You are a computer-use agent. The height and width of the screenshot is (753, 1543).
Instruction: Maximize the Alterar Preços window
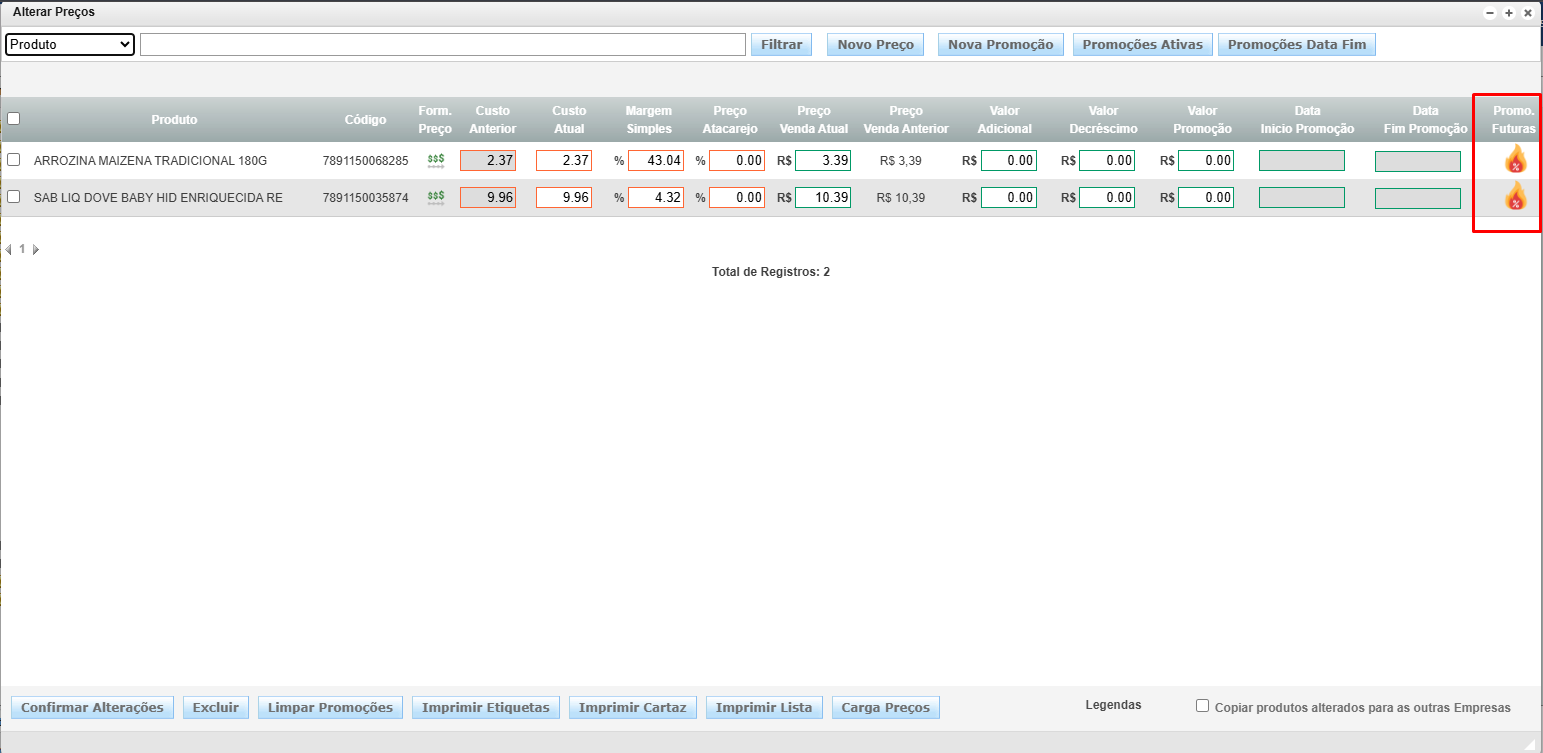tap(1509, 13)
